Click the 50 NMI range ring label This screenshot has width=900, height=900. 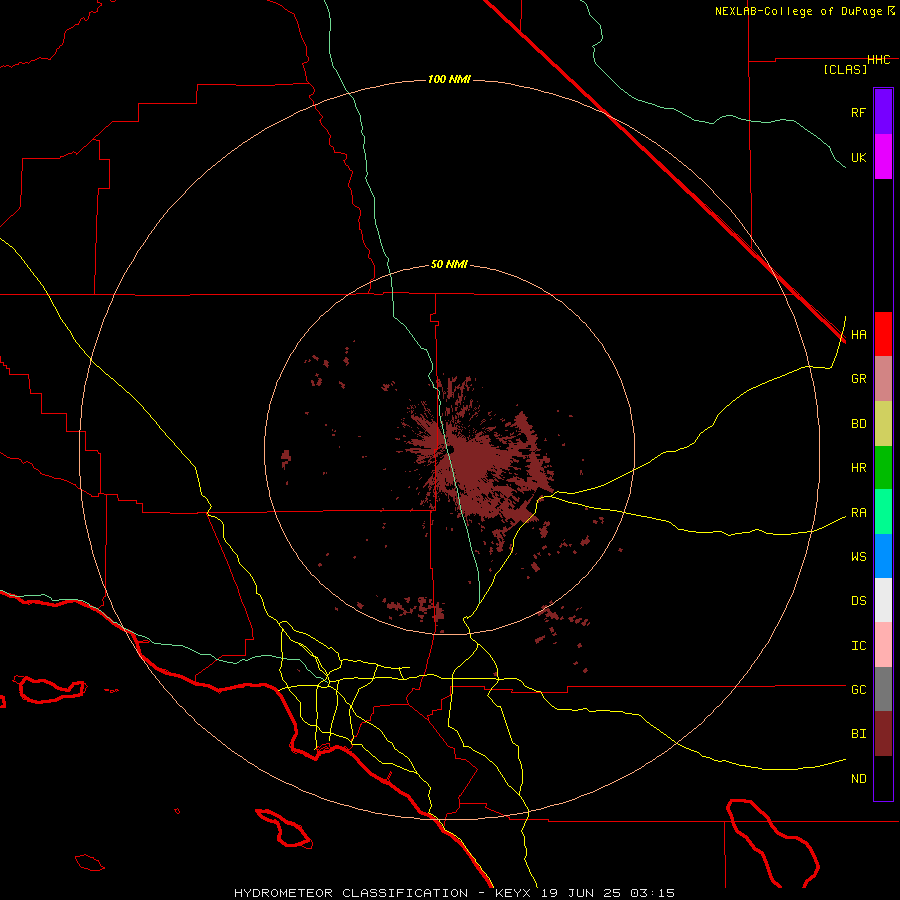tap(449, 265)
